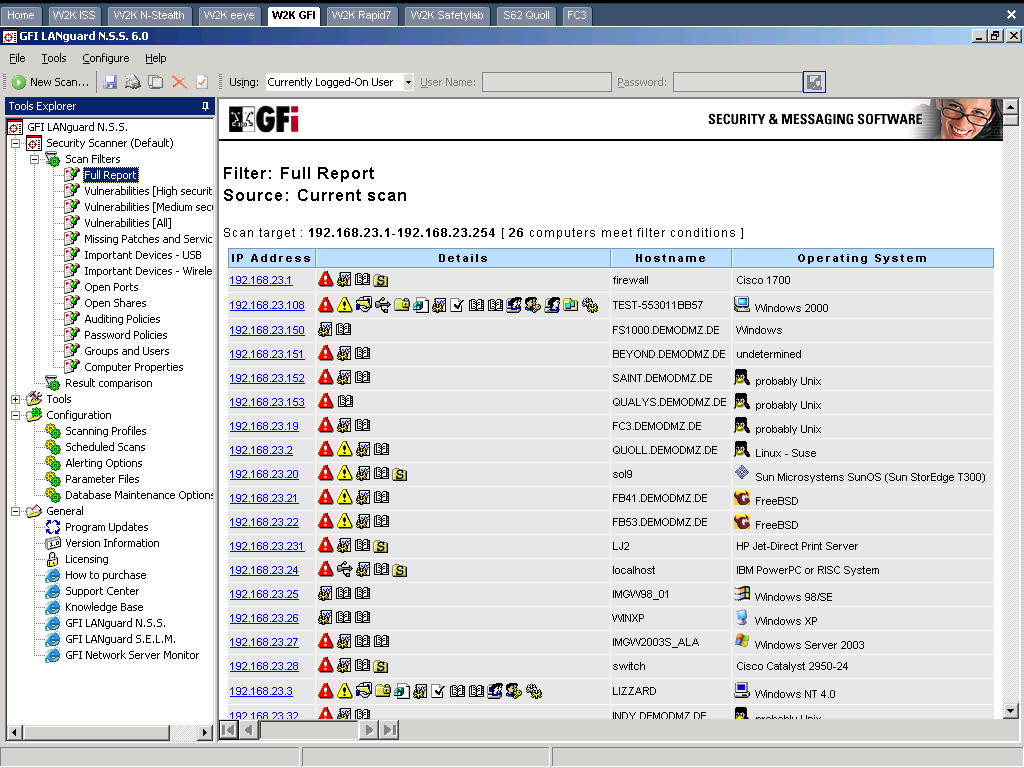Screen dimensions: 1024x768
Task: Open Result comparison in tree
Action: [108, 383]
